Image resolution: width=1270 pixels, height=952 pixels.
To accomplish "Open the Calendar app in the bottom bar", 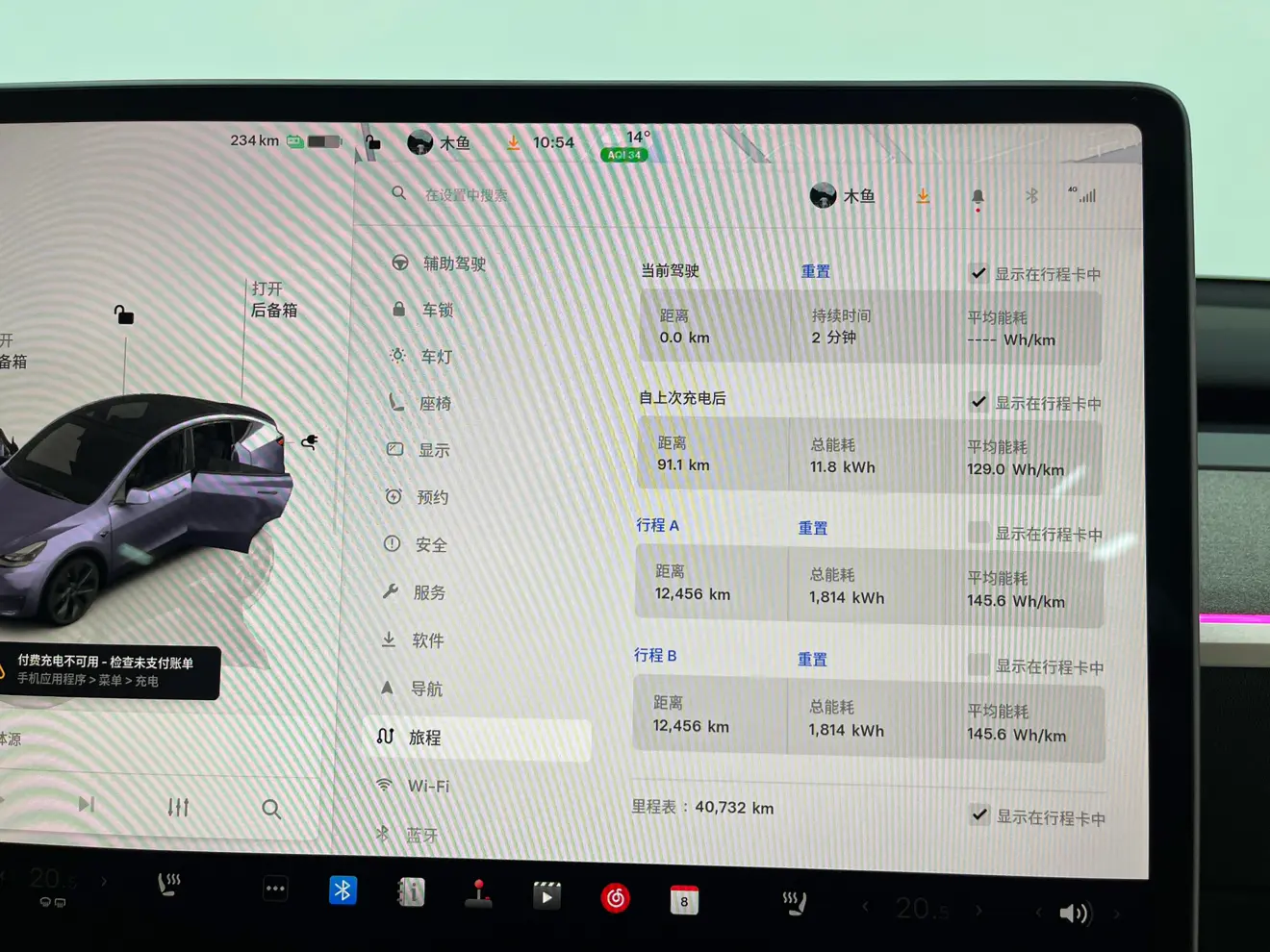I will click(x=684, y=900).
